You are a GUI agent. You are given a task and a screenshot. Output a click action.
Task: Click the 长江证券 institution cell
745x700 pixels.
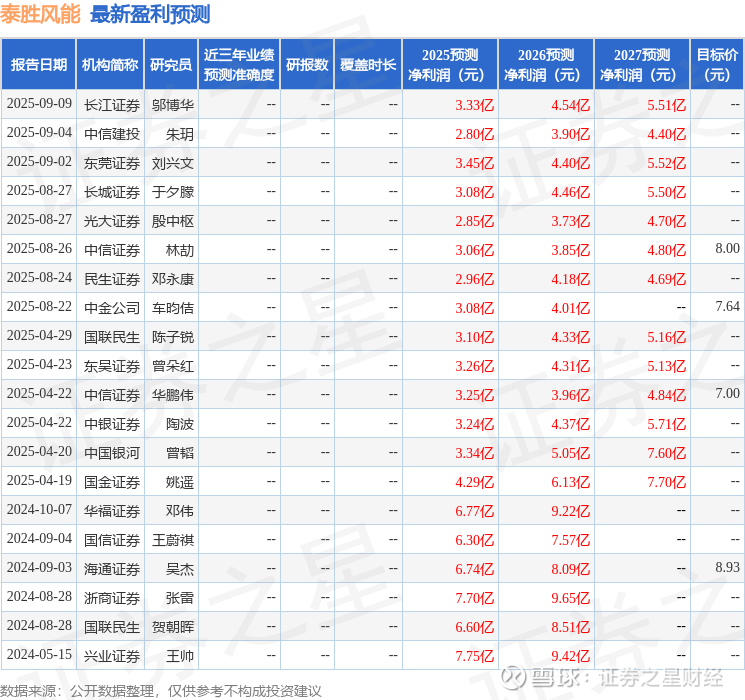(112, 105)
